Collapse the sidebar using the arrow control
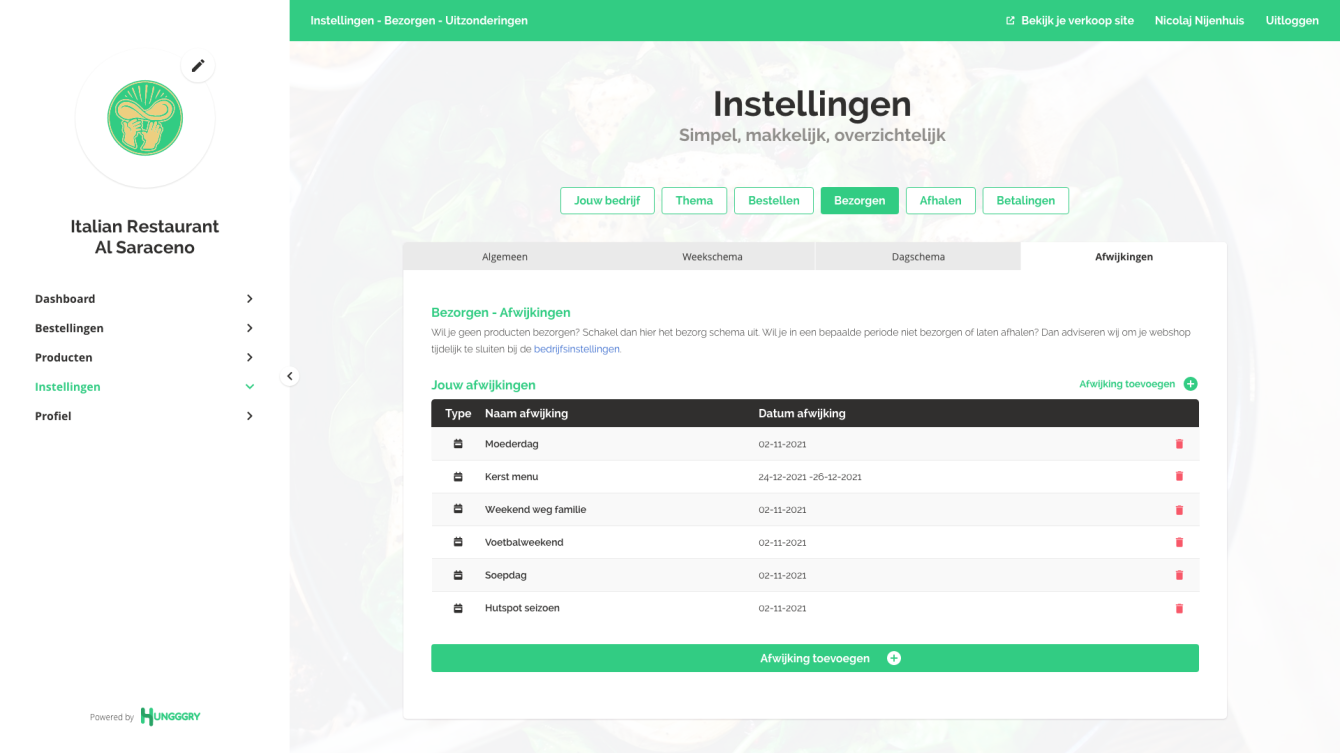 tap(290, 375)
